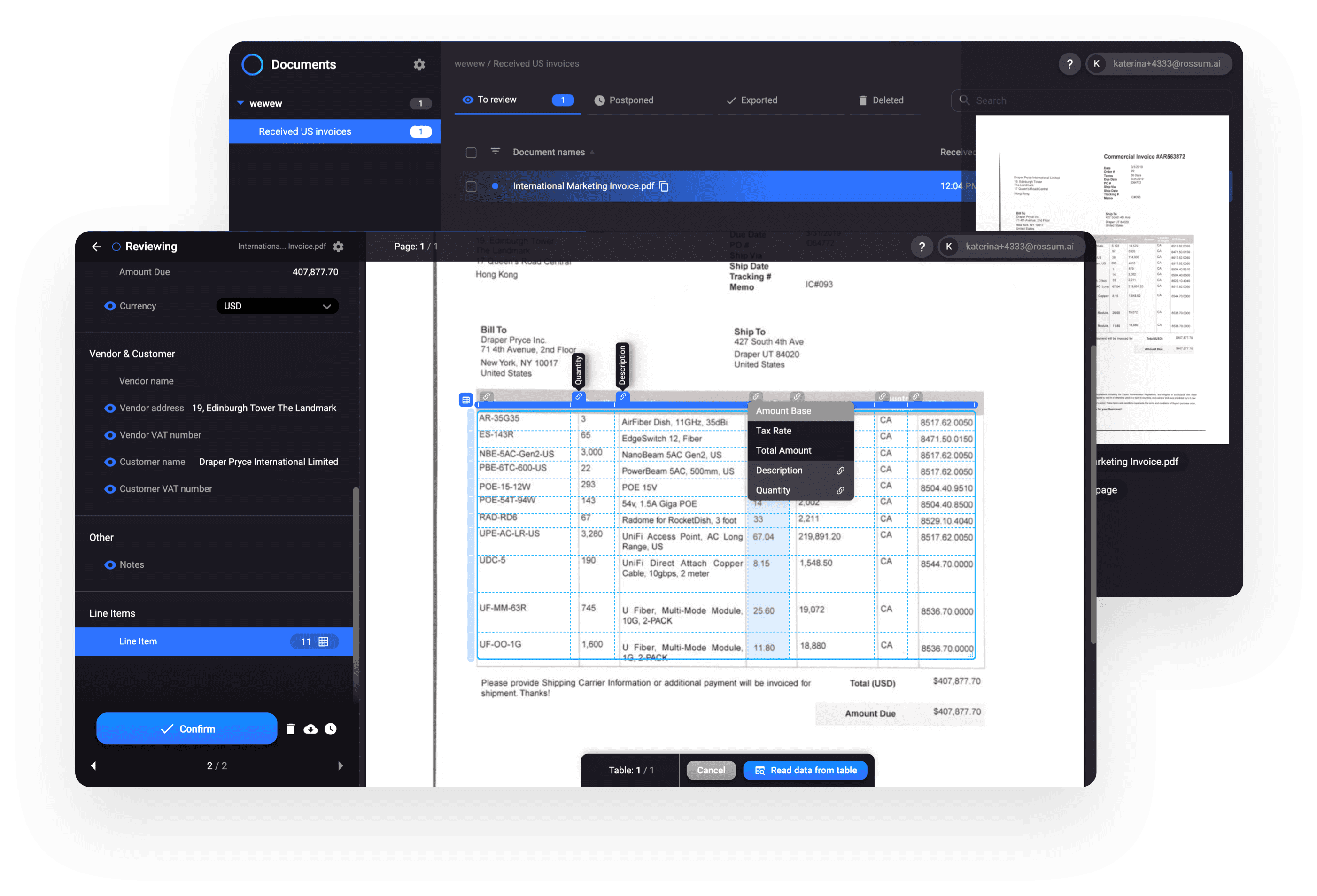Screen dimensions: 1317x896
Task: Open Received US invoices queue in sidebar
Action: [x=334, y=131]
